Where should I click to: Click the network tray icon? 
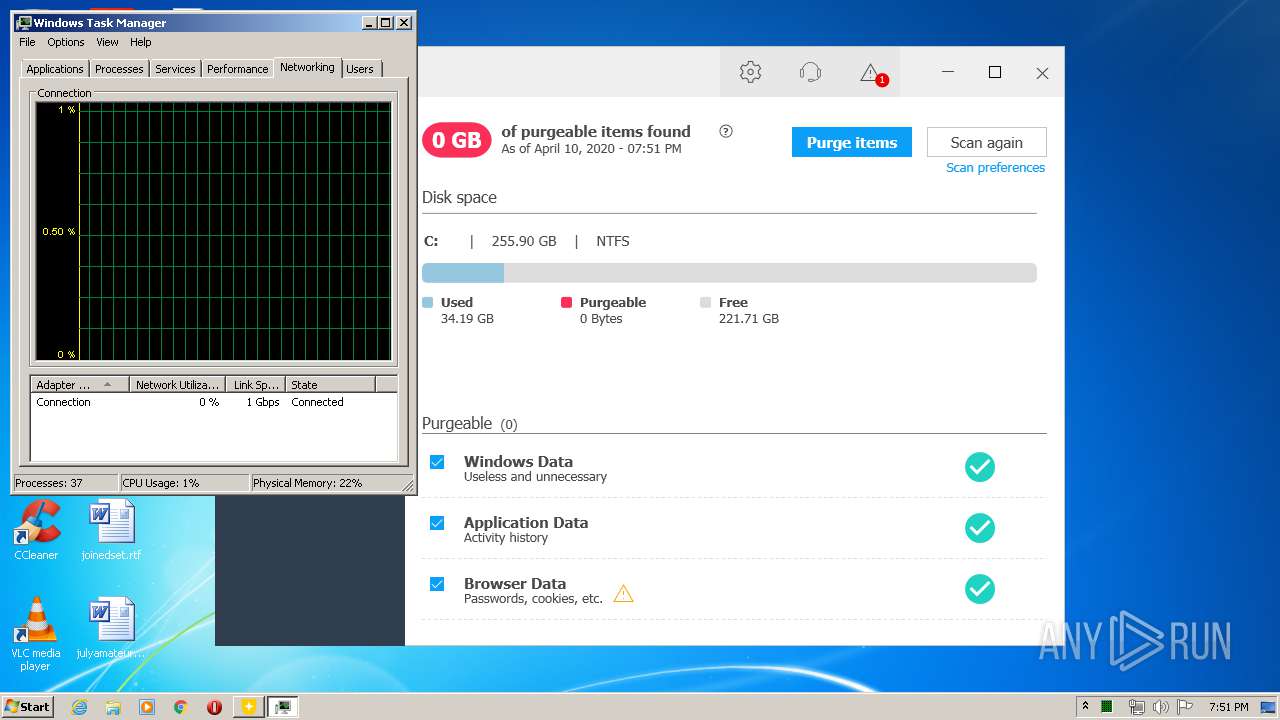[x=1136, y=707]
